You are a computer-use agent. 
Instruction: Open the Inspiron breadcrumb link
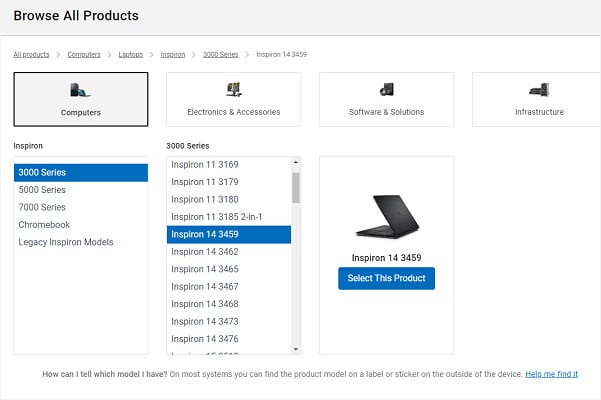173,54
